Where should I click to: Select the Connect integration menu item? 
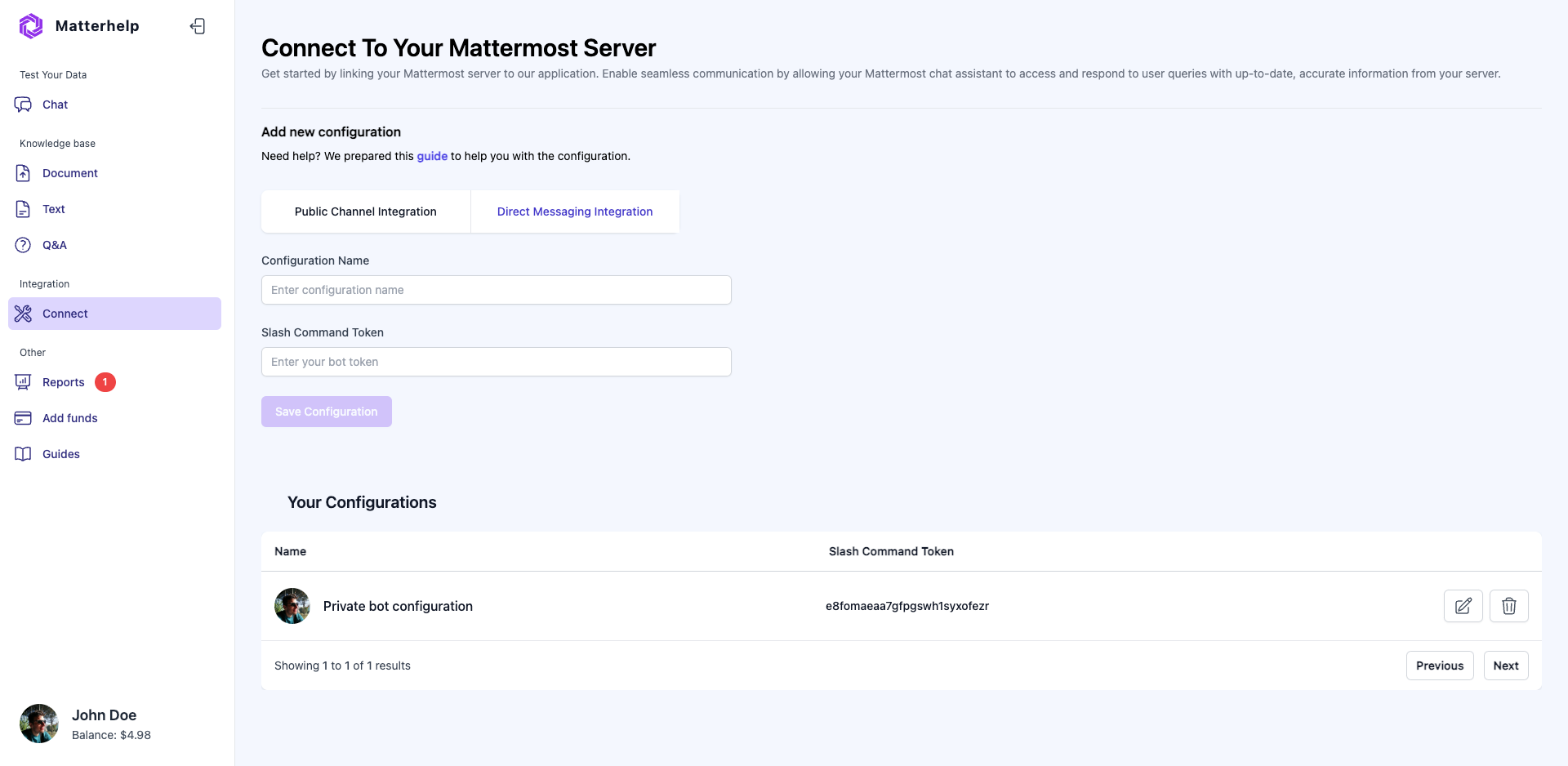(114, 314)
